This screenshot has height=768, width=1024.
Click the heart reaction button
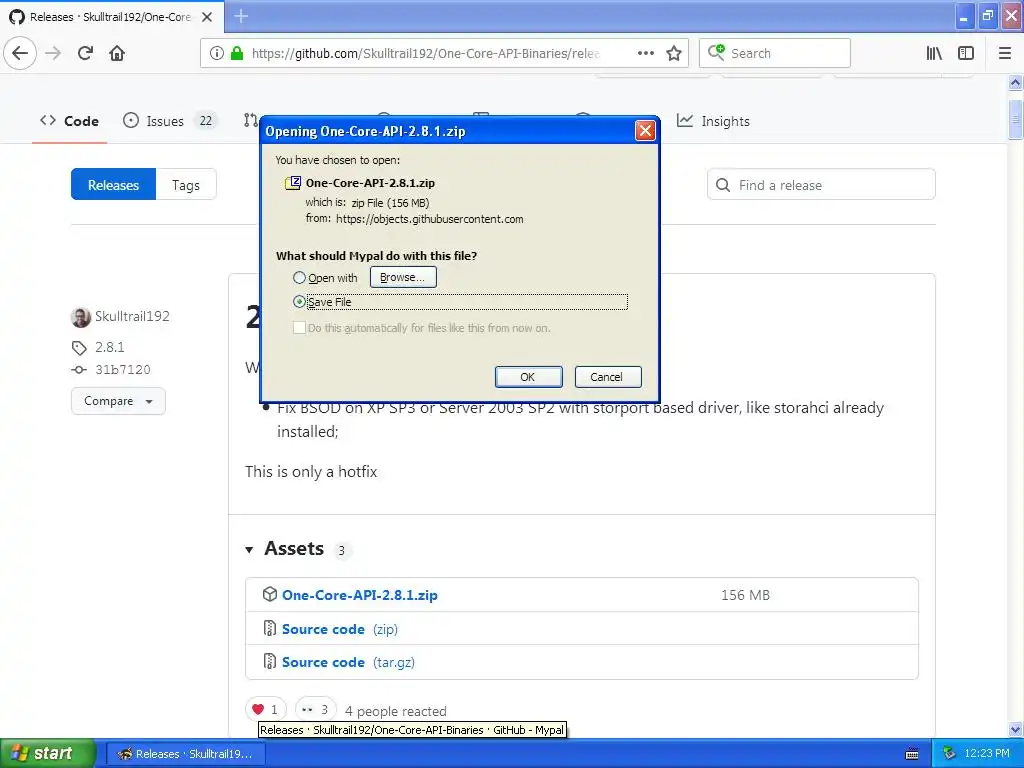tap(266, 709)
